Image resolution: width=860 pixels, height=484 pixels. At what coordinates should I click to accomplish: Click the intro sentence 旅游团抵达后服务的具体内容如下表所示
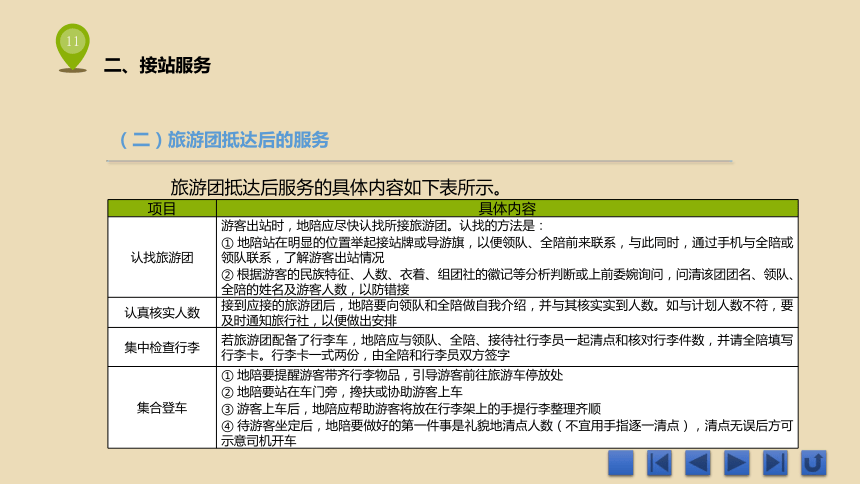click(x=336, y=188)
